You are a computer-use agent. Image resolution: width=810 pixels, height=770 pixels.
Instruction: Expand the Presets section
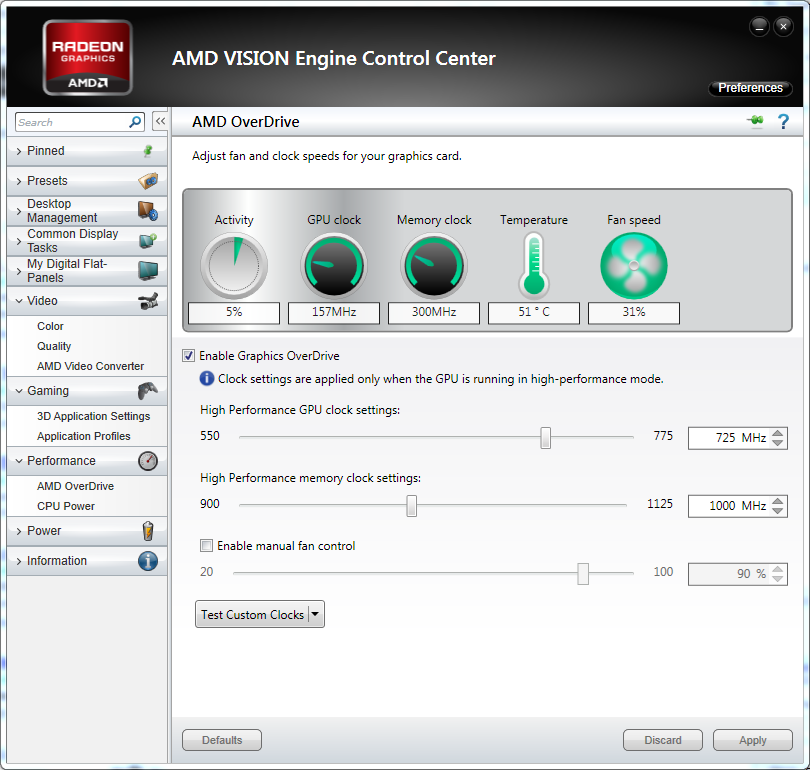(87, 181)
